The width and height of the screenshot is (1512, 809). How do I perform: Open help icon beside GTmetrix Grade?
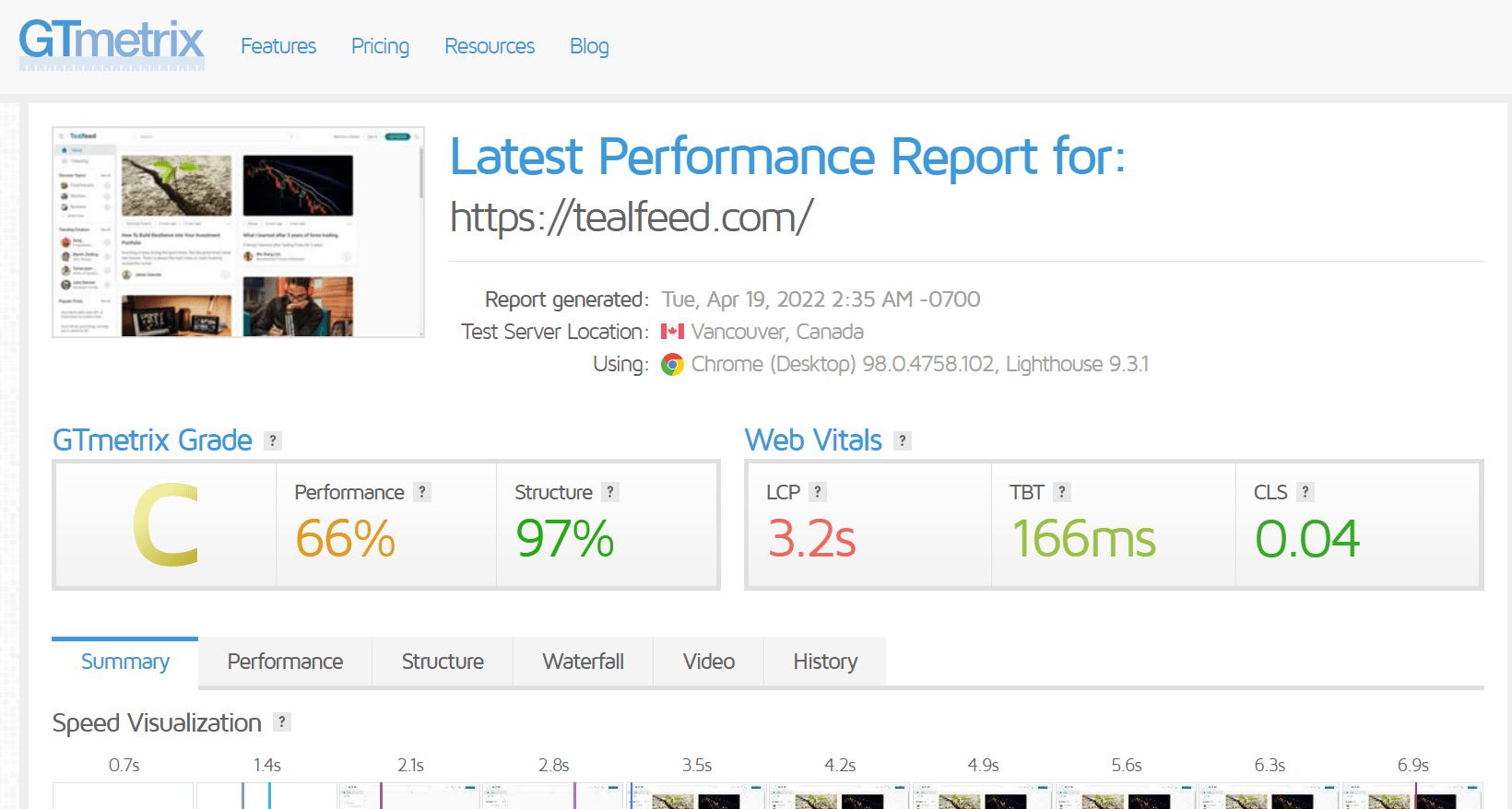click(273, 440)
